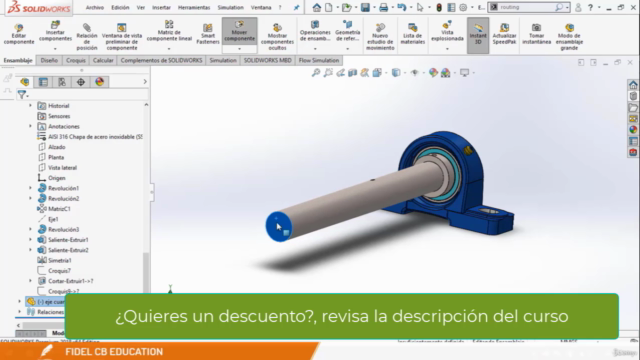640x360 pixels.
Task: Open Archivo menu
Action: [95, 7]
